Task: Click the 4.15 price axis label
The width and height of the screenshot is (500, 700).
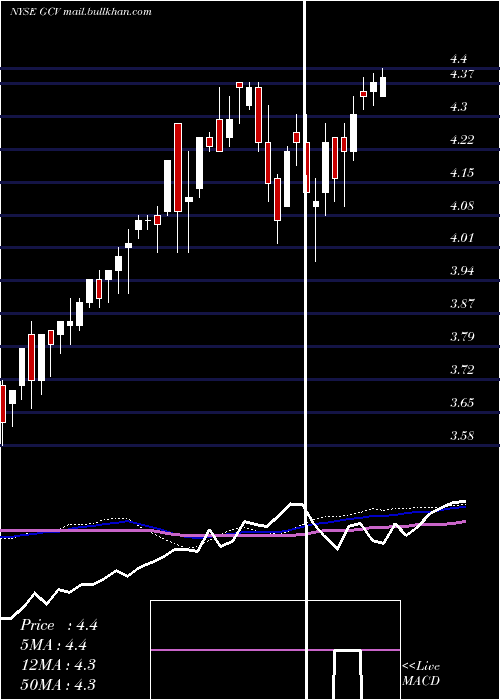Action: click(x=462, y=173)
